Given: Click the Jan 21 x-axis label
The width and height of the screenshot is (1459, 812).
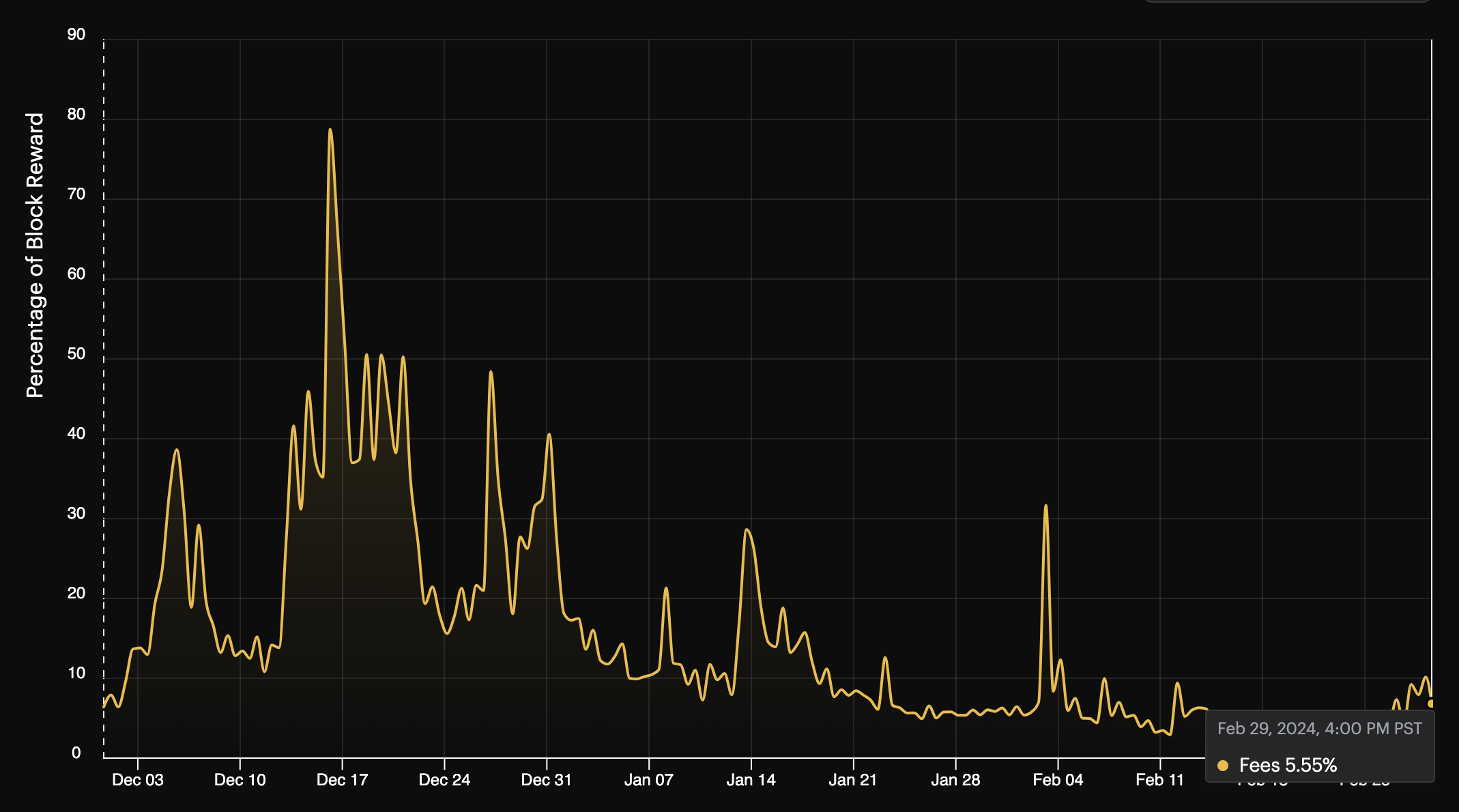Looking at the screenshot, I should tap(852, 780).
